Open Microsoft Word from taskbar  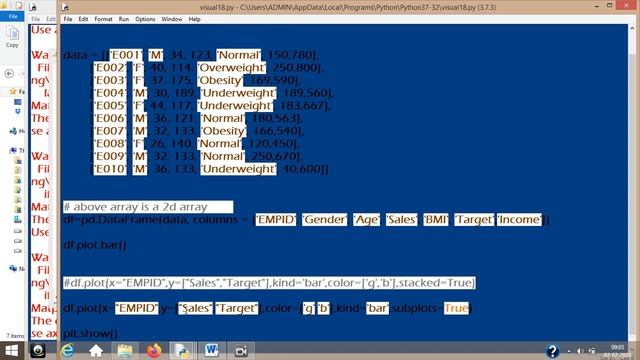[211, 351]
